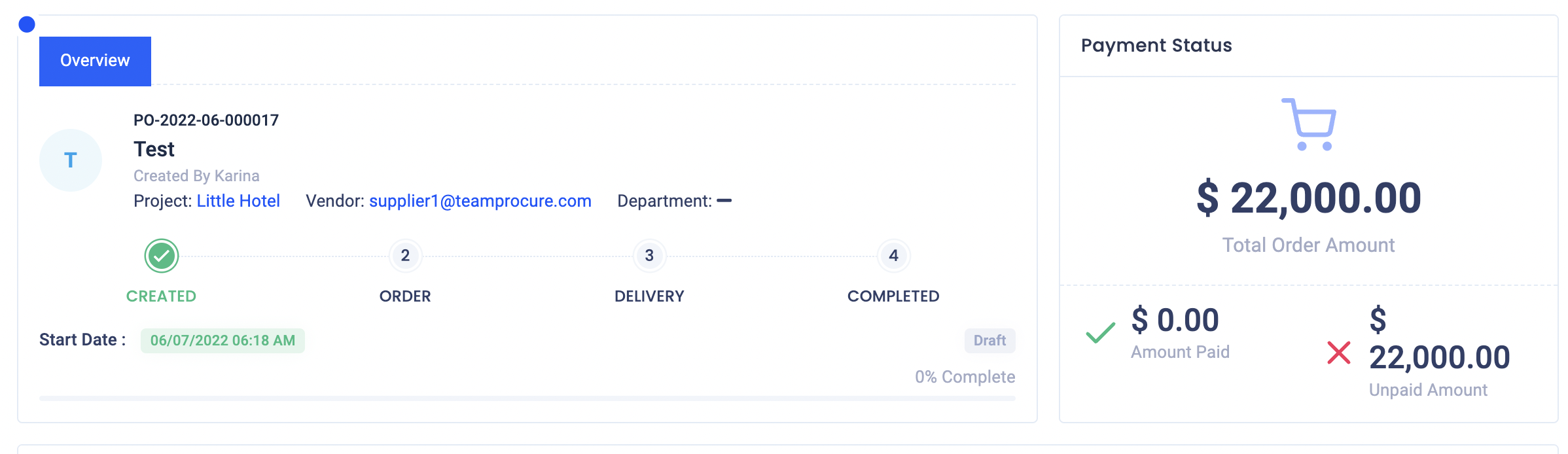
Task: Click the 0% completion progress bar
Action: [x=527, y=398]
